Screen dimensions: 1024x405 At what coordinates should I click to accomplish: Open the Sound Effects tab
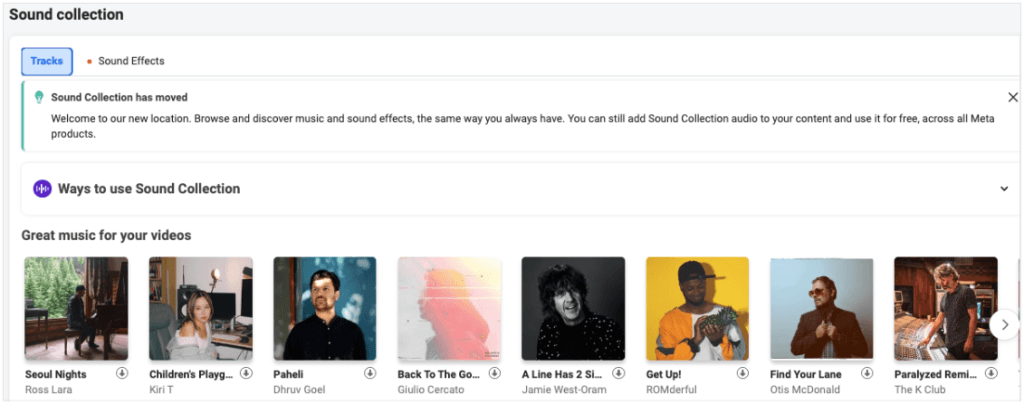coord(130,61)
